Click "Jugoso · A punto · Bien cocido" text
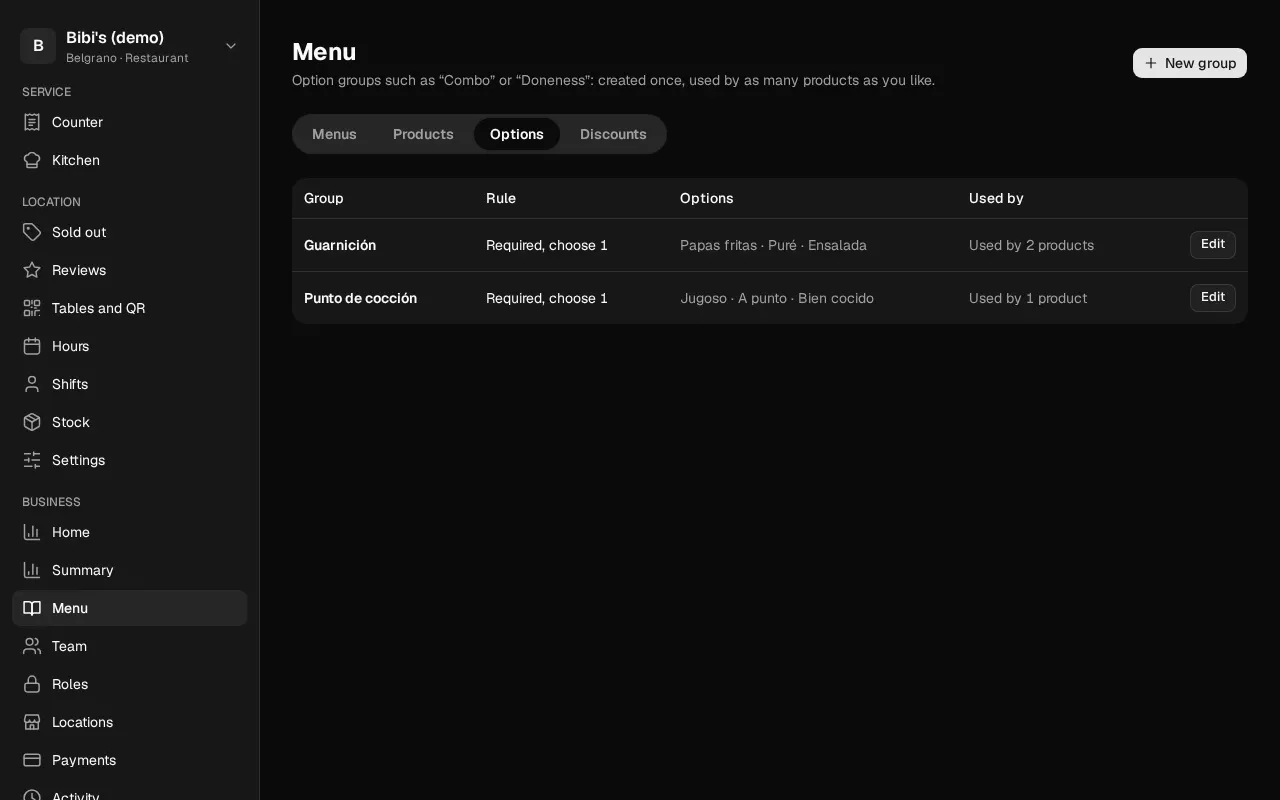The height and width of the screenshot is (800, 1280). click(x=777, y=298)
